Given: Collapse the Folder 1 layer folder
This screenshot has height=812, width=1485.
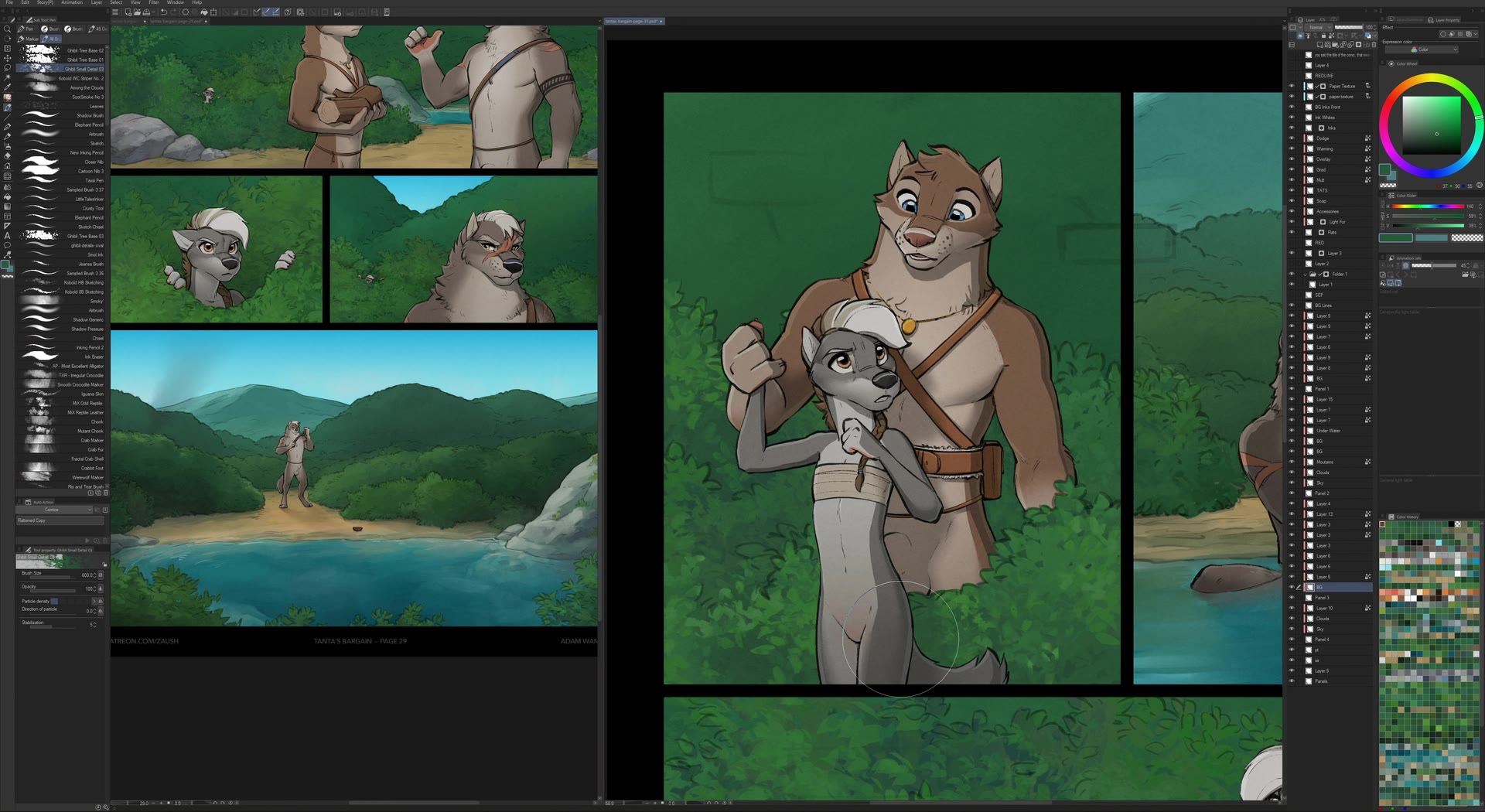Looking at the screenshot, I should [x=1306, y=274].
